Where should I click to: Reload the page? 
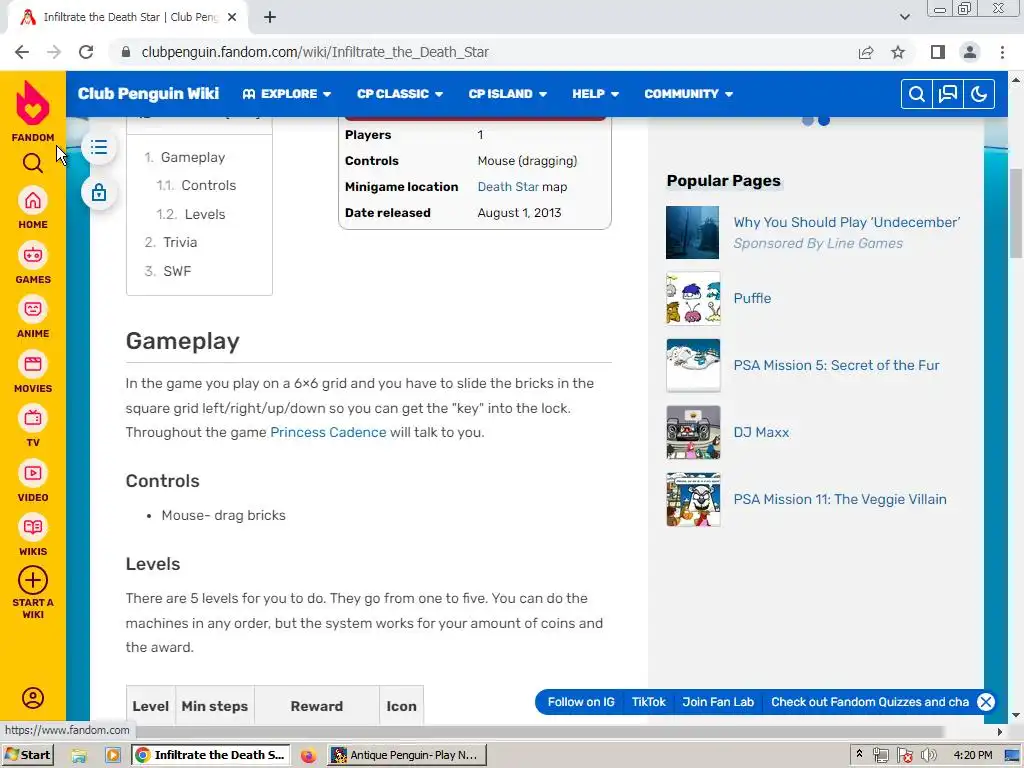point(86,52)
